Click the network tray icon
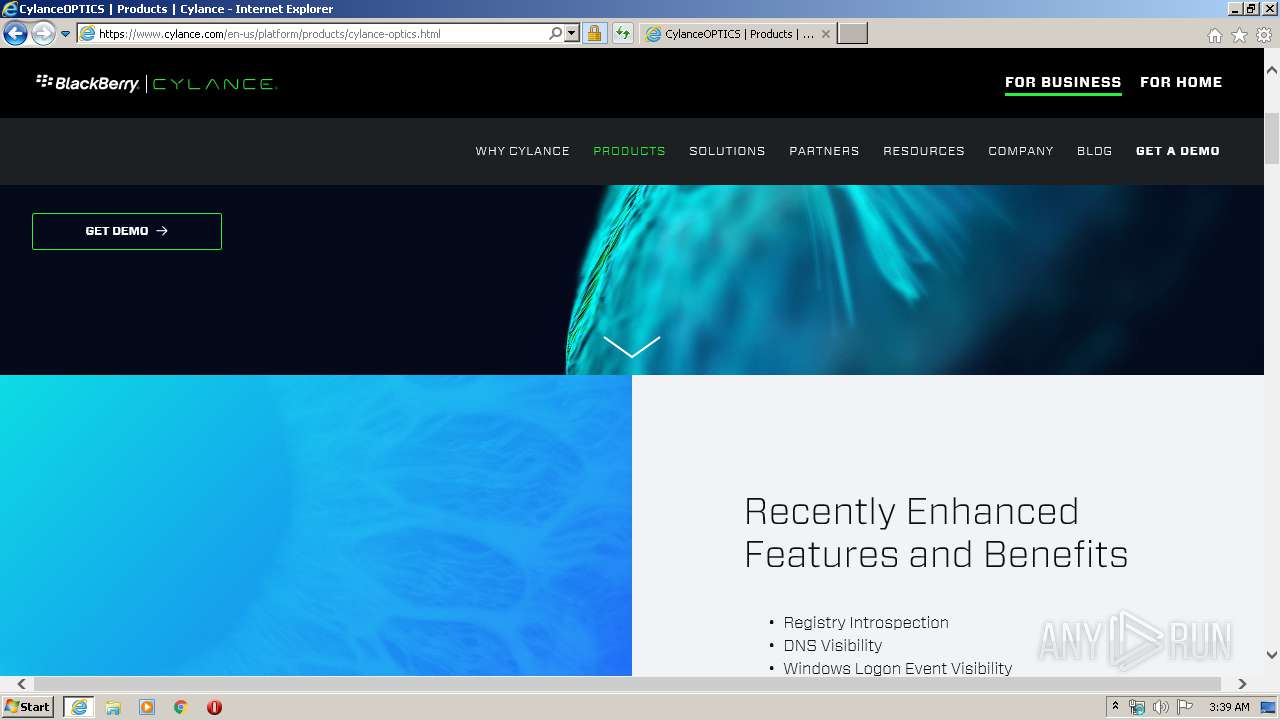Screen dimensions: 1280x720 point(1137,707)
